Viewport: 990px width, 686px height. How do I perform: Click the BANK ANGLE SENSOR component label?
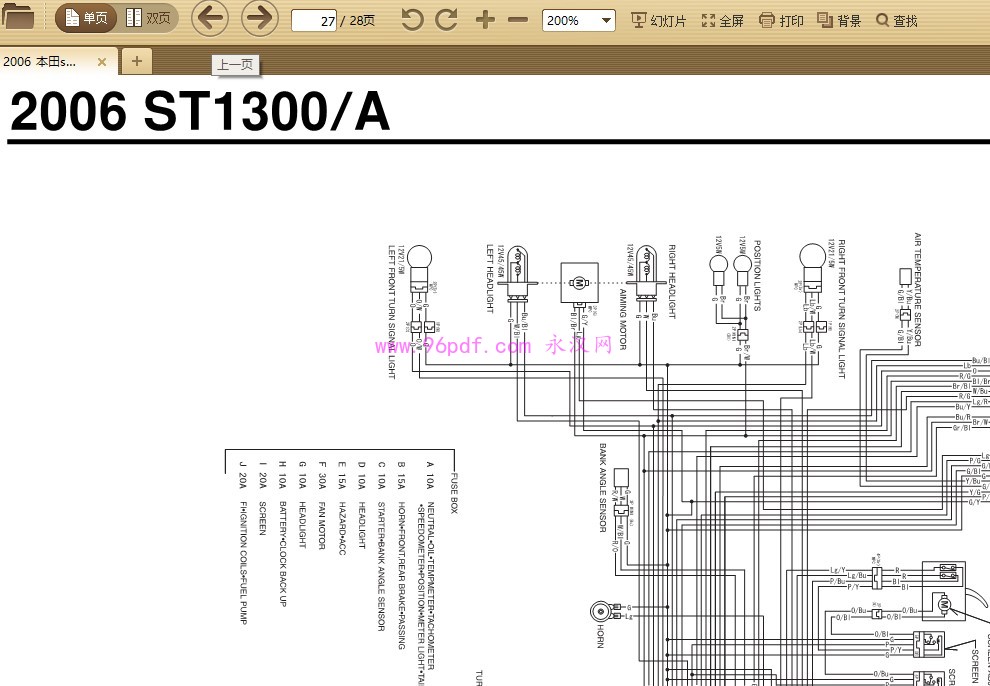click(x=602, y=487)
